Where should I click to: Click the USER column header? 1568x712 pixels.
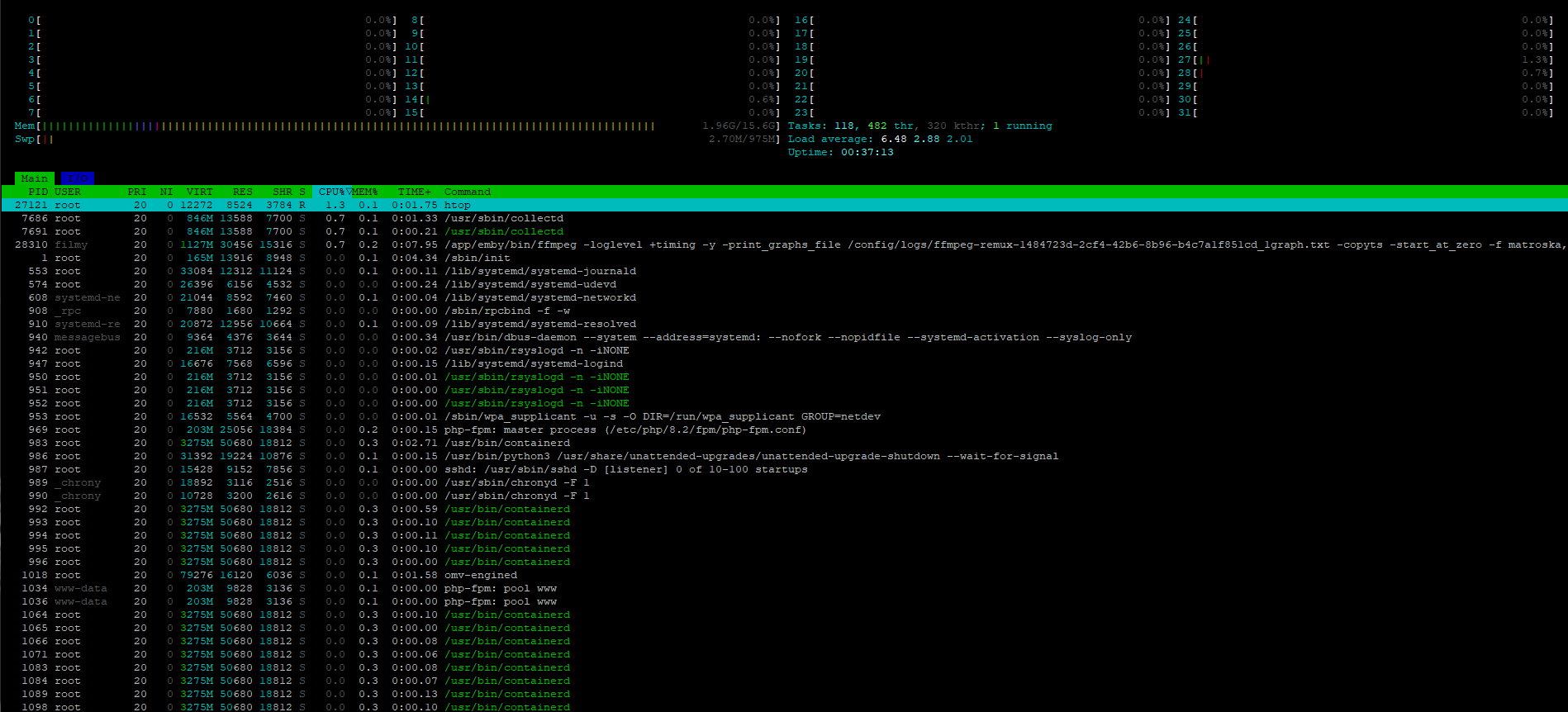coord(68,192)
